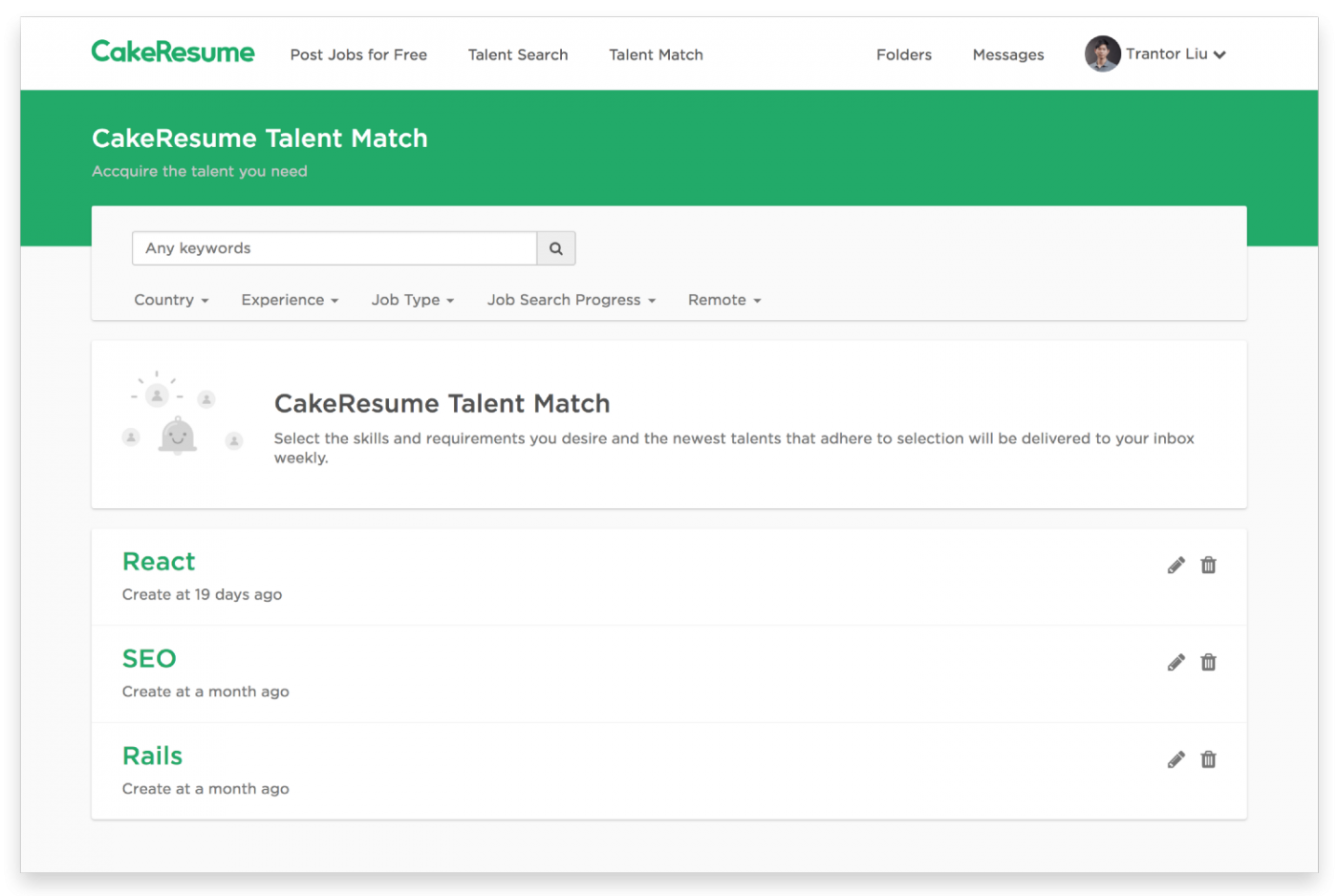The width and height of the screenshot is (1338, 896).
Task: Delete the React talent match
Action: pyautogui.click(x=1209, y=565)
